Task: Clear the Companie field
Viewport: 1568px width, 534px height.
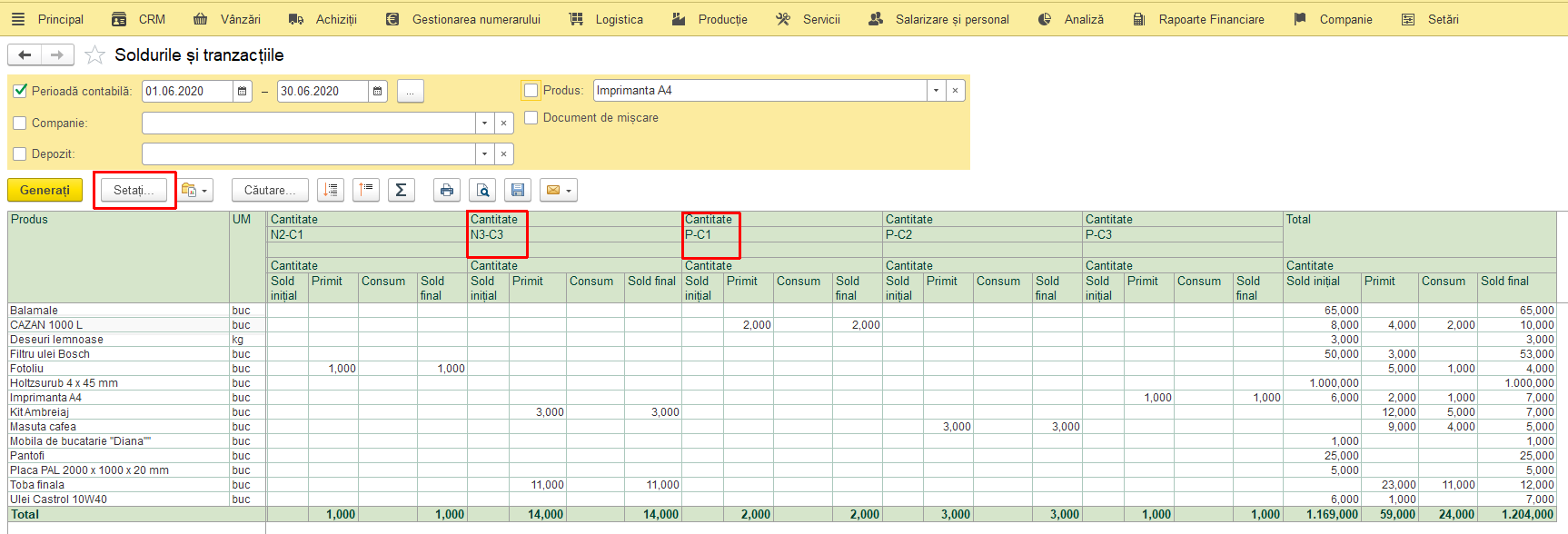Action: tap(504, 123)
